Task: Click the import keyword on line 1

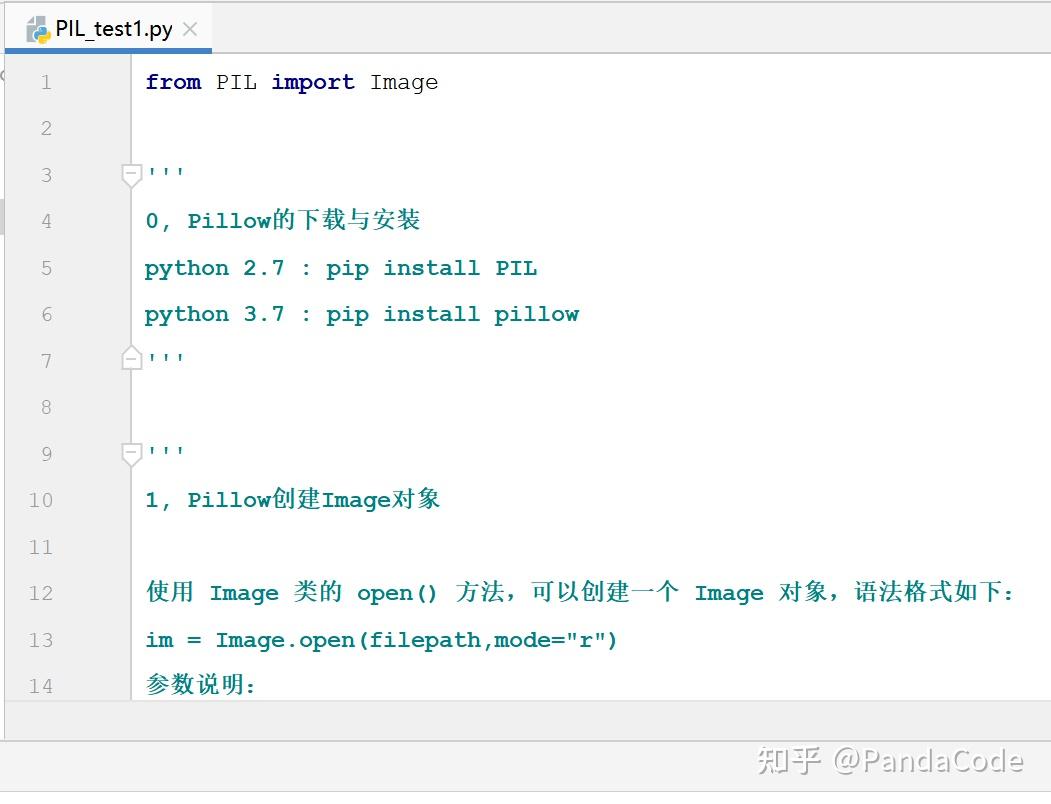Action: click(313, 82)
